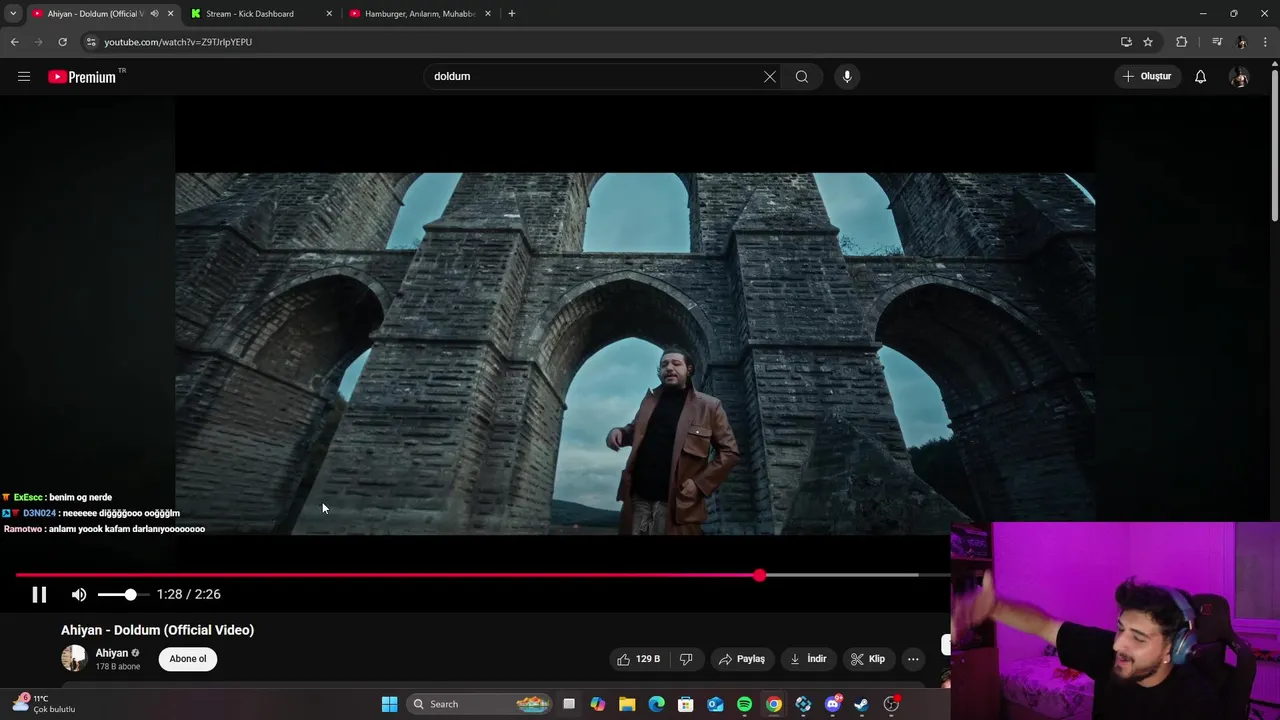Adjust the video volume slider
This screenshot has height=720, width=1280.
pyautogui.click(x=123, y=594)
